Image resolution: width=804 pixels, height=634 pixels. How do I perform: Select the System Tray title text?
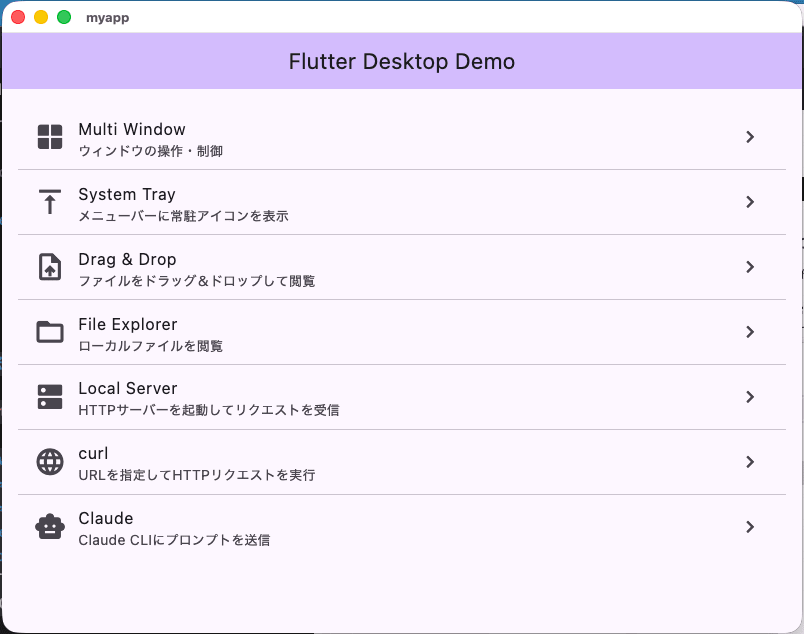(127, 194)
